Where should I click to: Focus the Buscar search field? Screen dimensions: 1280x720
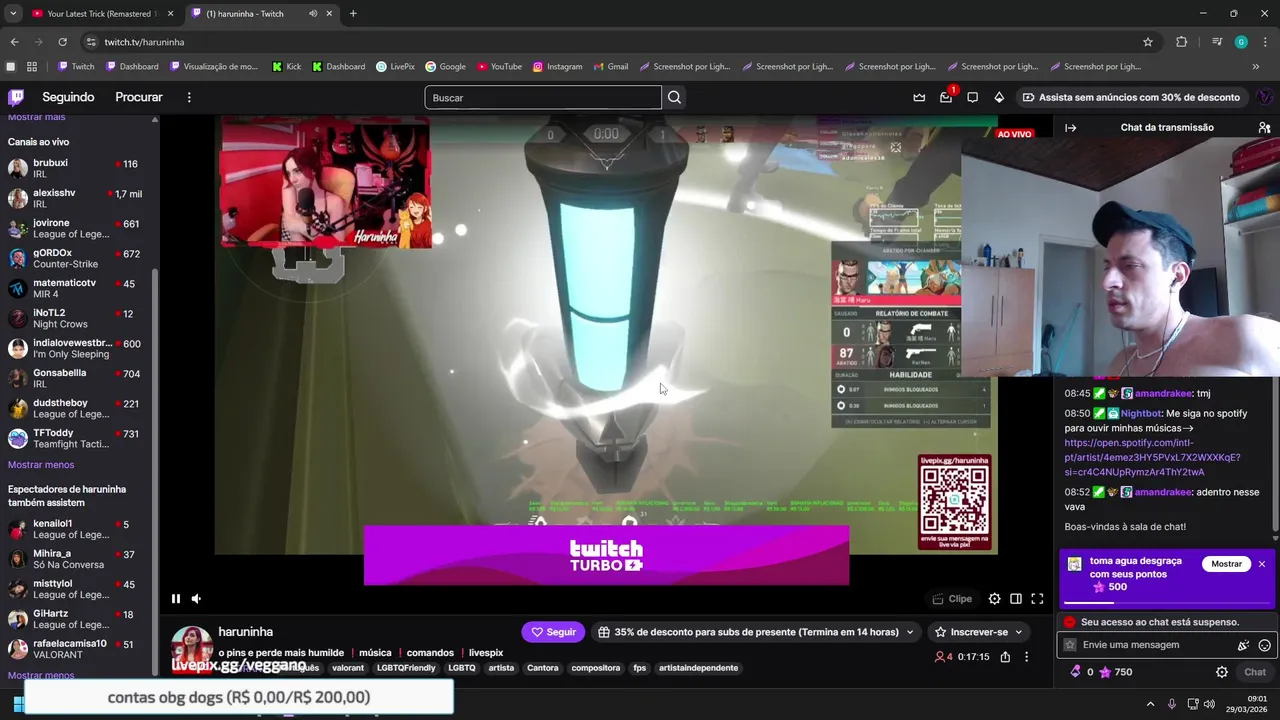coord(543,97)
